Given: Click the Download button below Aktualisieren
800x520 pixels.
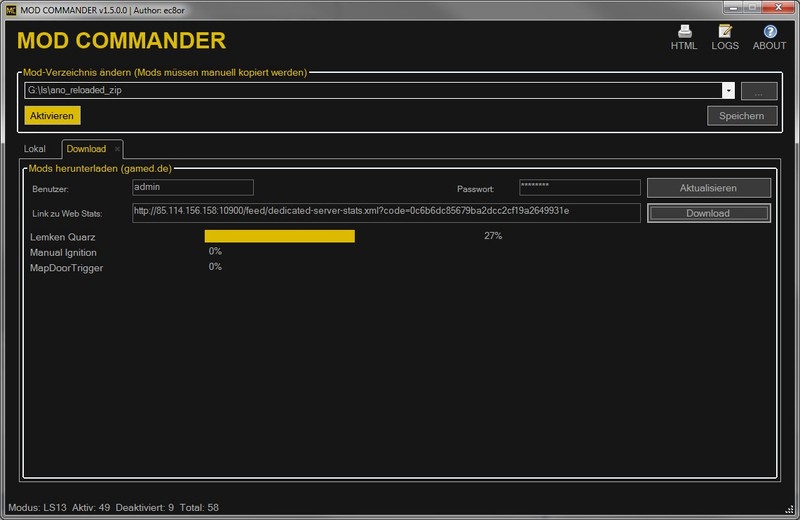Looking at the screenshot, I should coord(708,213).
